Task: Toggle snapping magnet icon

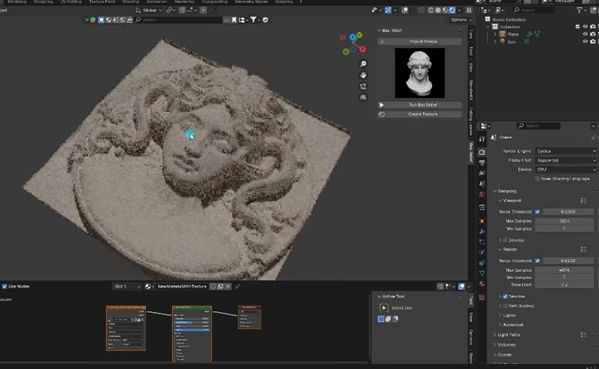Action: tap(182, 10)
